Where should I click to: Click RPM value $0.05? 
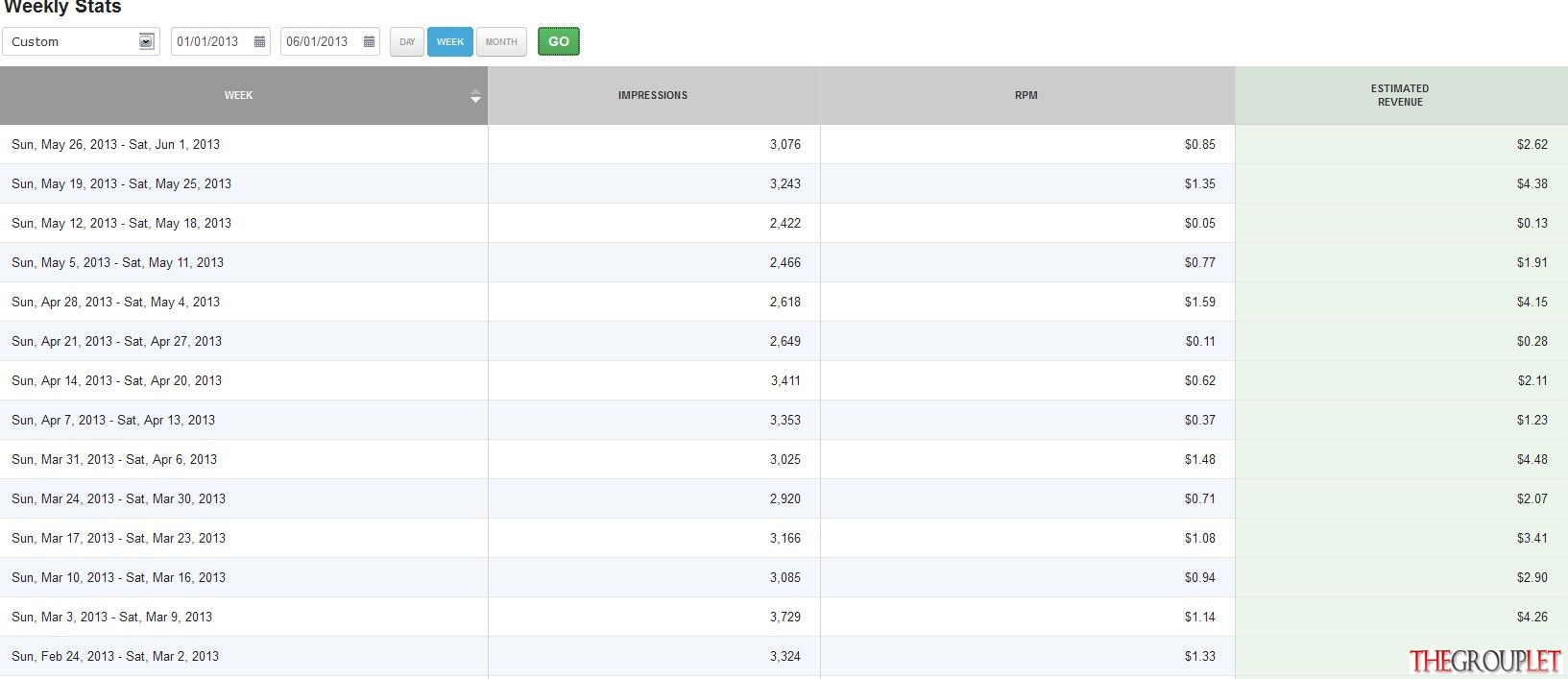1200,223
